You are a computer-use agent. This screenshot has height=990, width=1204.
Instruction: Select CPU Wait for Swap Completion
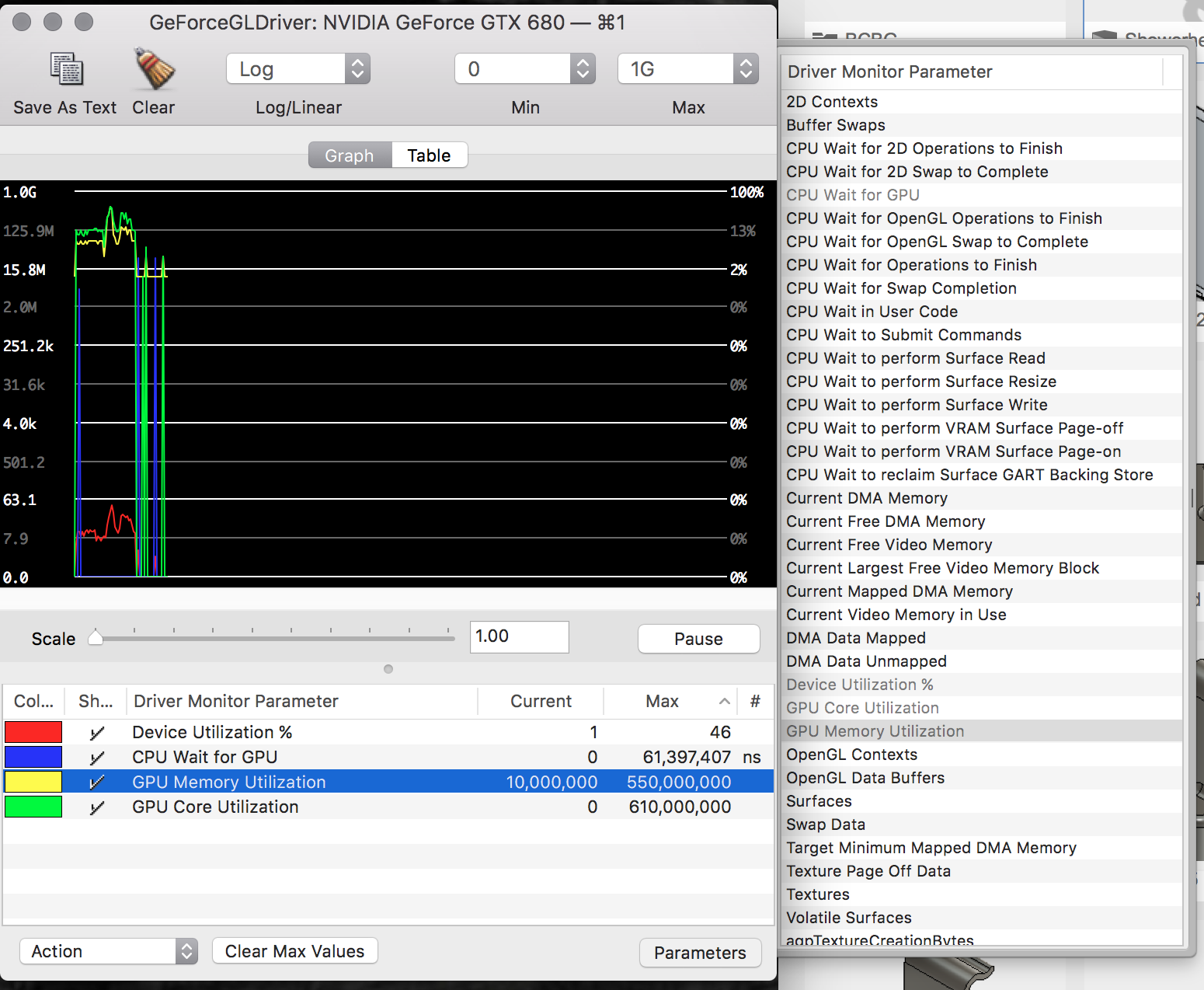point(983,288)
